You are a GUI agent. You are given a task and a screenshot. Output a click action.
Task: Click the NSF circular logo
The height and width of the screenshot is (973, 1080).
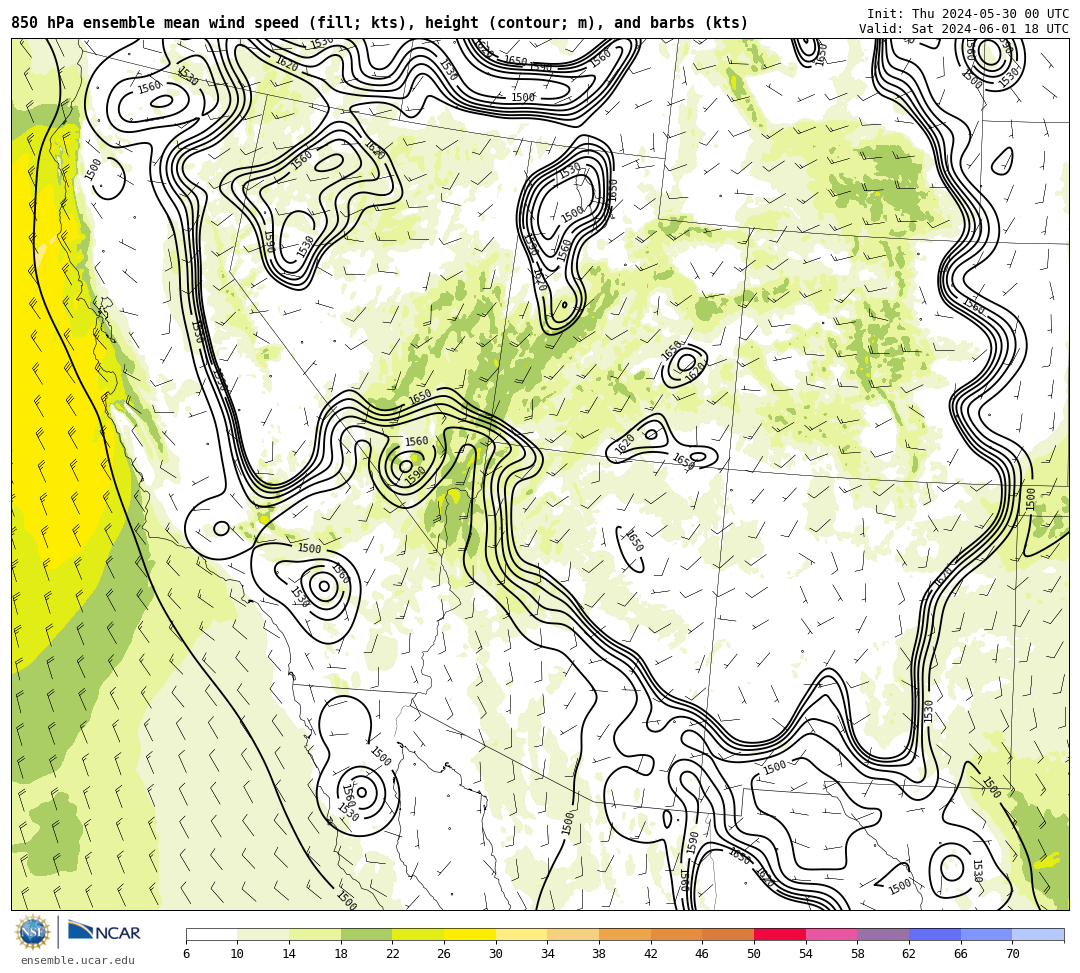pos(32,932)
